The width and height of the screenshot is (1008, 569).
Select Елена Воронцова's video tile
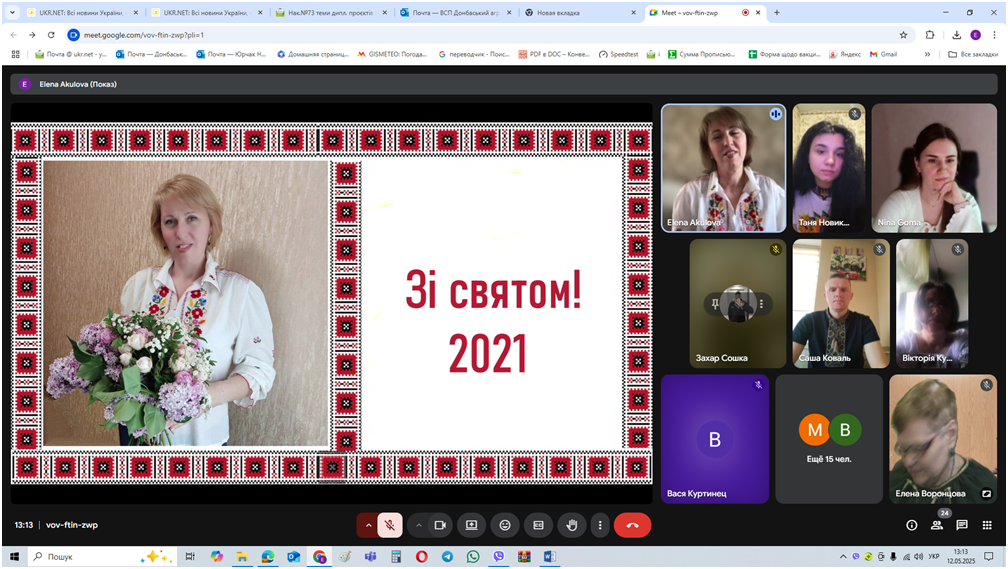click(x=943, y=439)
